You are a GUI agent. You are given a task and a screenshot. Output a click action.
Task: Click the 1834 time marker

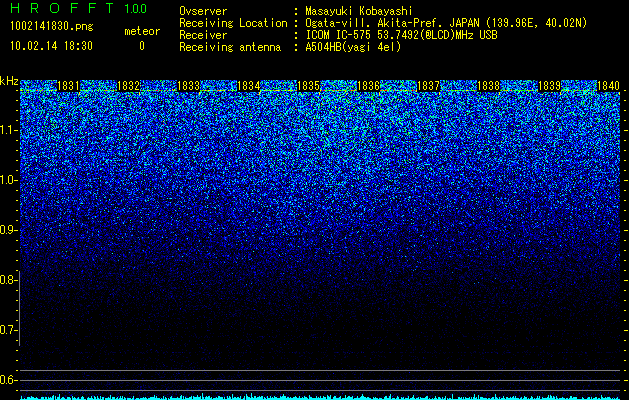click(x=249, y=86)
